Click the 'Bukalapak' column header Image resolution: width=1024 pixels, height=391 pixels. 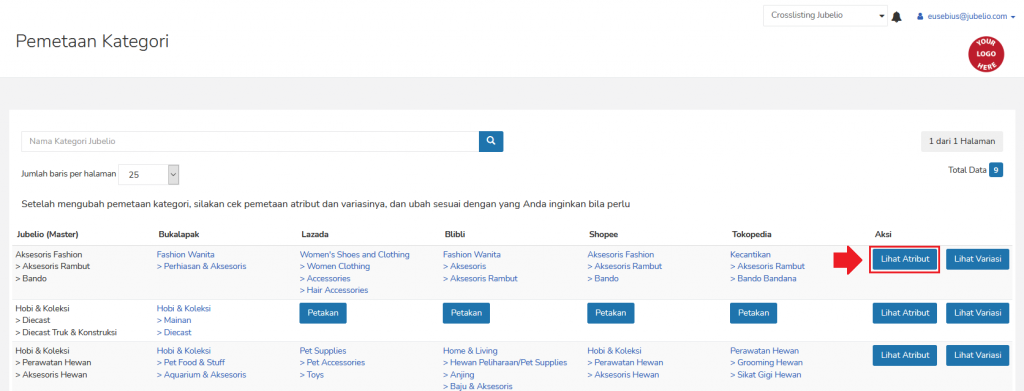click(178, 234)
